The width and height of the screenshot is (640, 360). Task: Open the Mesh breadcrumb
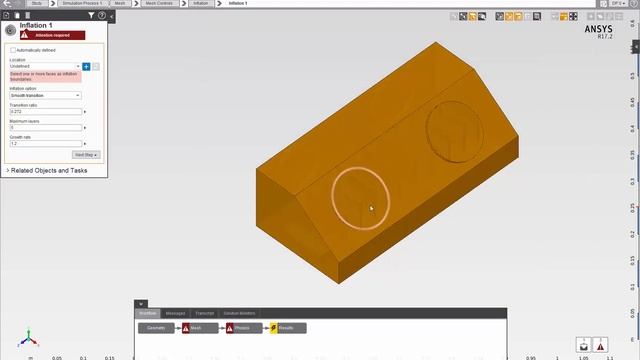[x=120, y=3]
